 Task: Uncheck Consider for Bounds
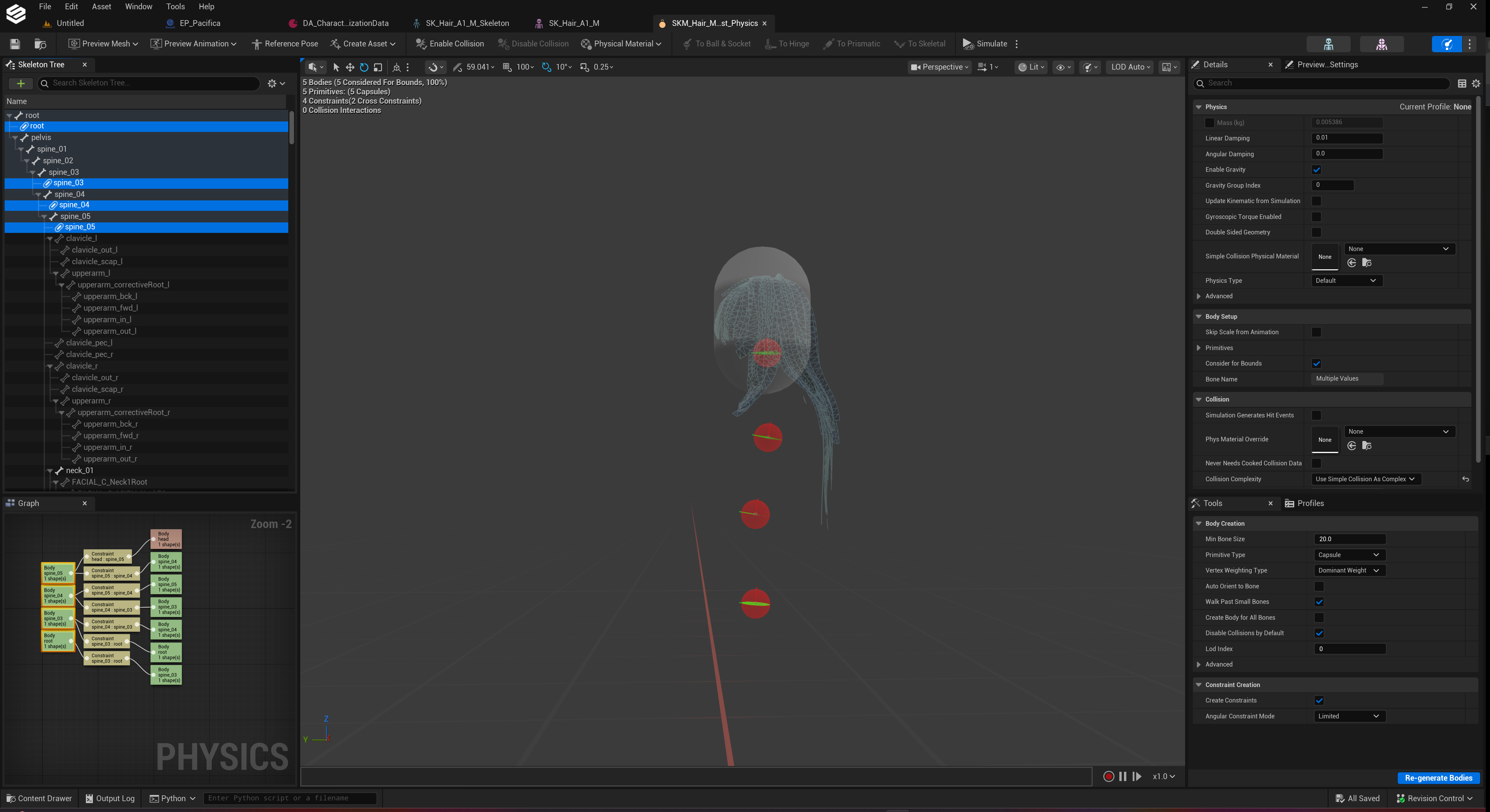tap(1317, 363)
